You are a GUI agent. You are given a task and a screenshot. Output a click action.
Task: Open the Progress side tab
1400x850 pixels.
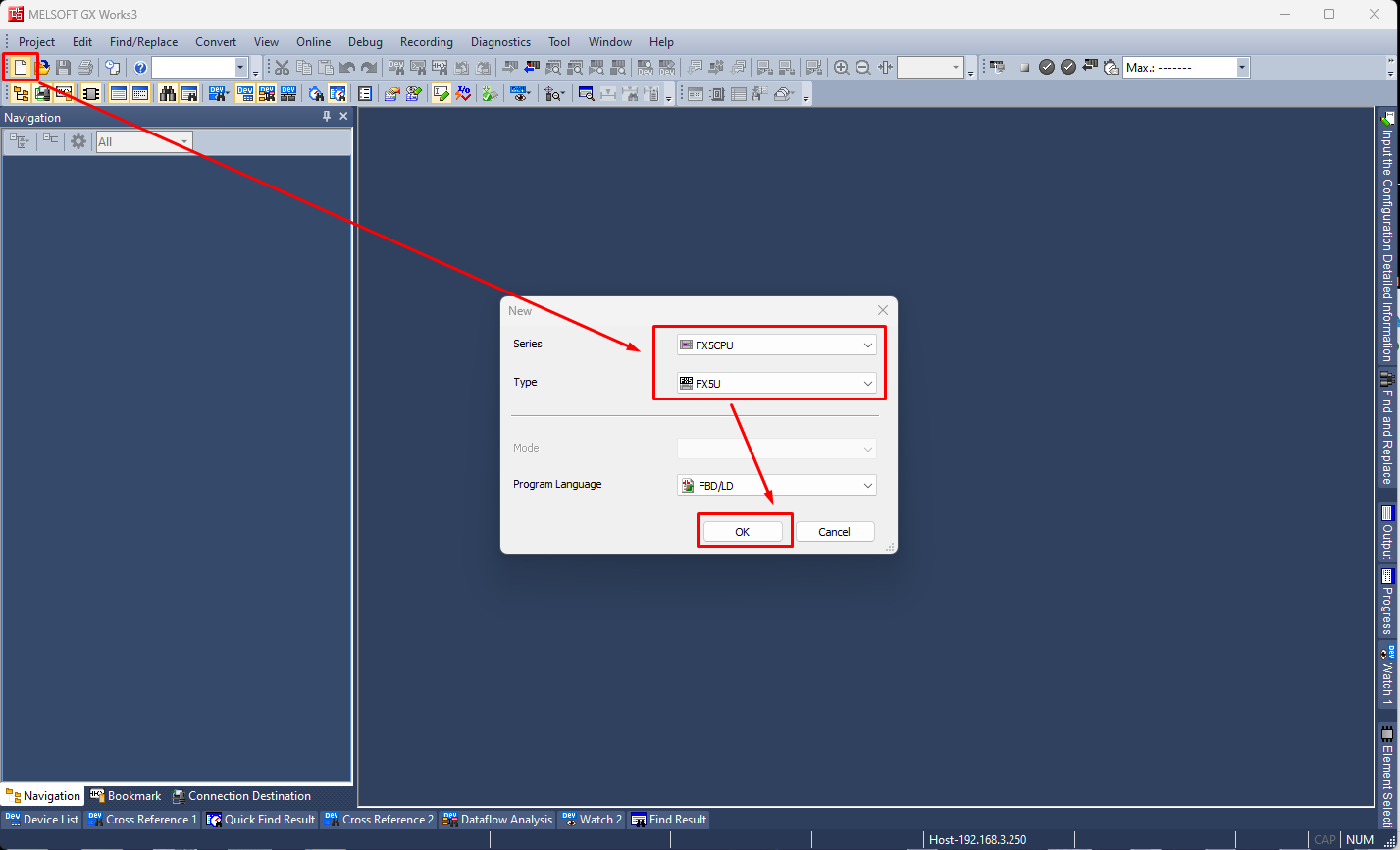click(1387, 602)
